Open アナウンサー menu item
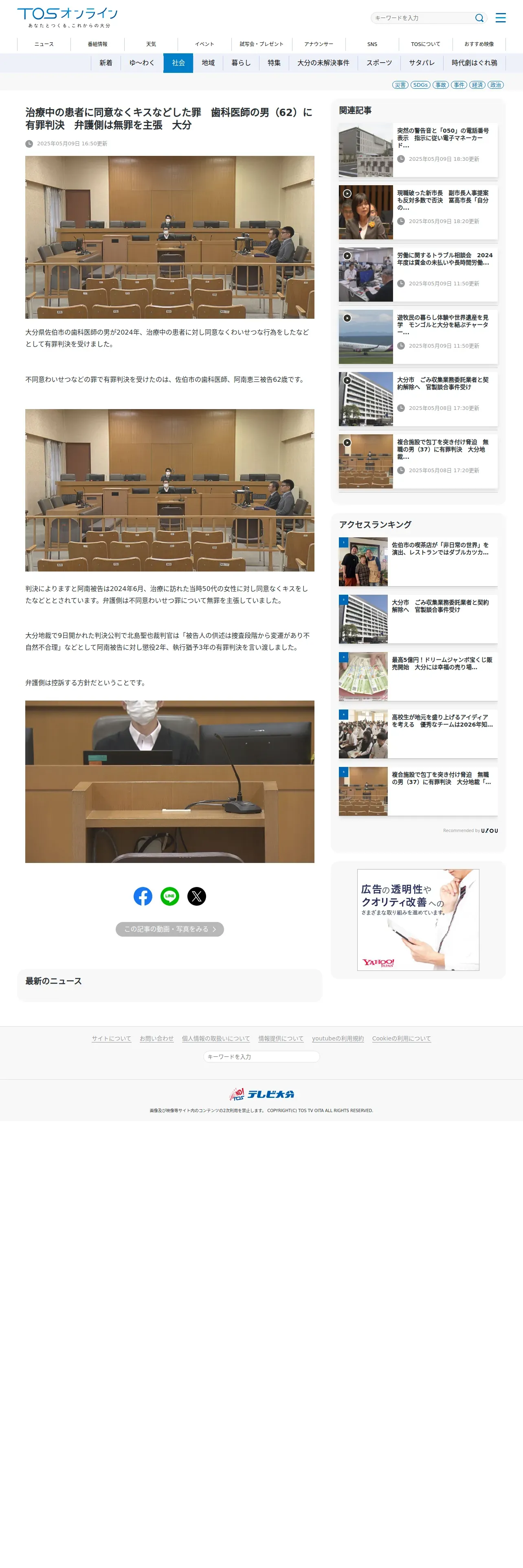The height and width of the screenshot is (1568, 523). (319, 44)
